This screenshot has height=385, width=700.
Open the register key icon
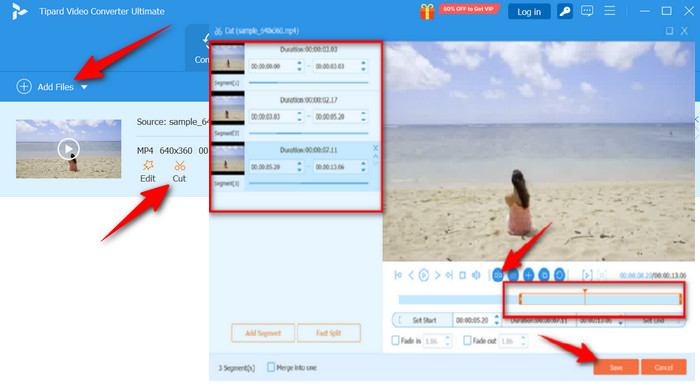[564, 12]
